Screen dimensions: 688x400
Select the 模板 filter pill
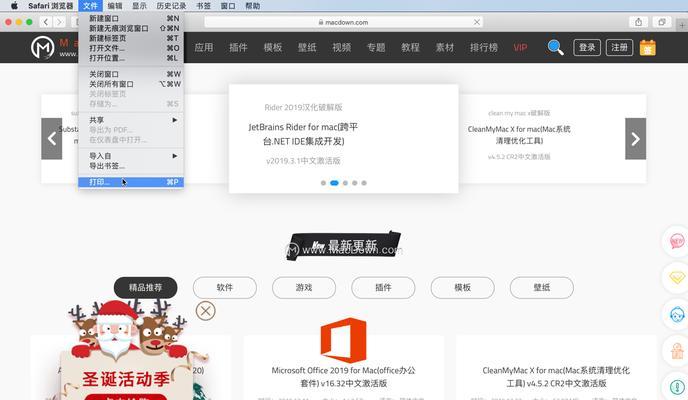(462, 288)
